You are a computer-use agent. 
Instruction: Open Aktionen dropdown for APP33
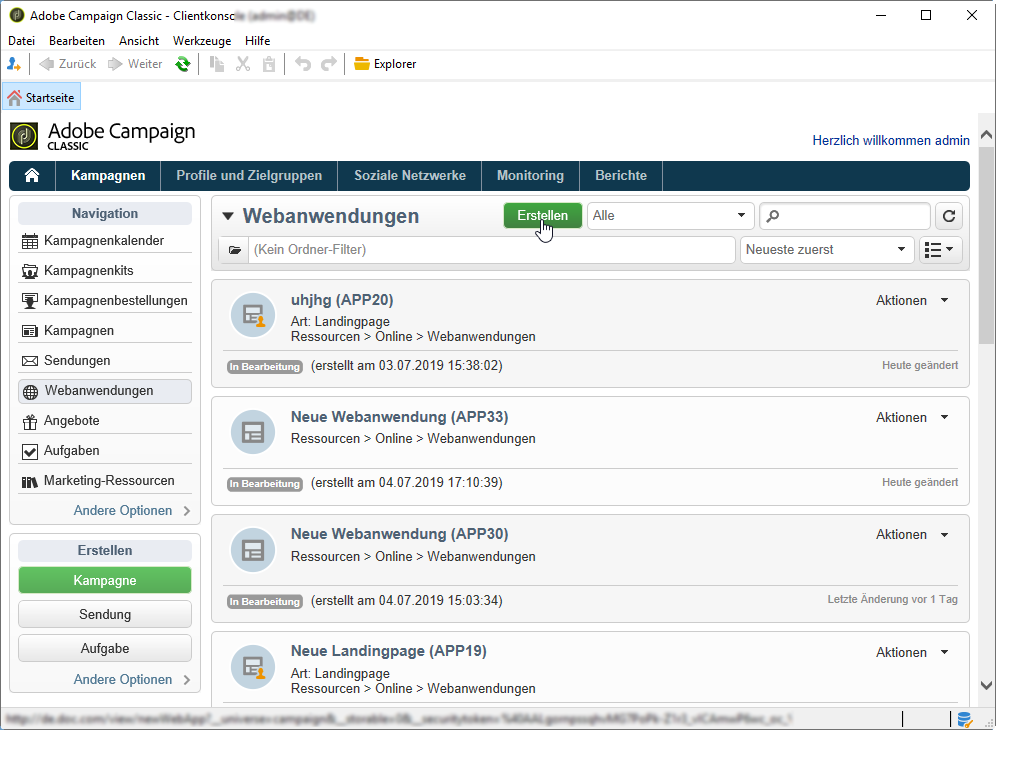pyautogui.click(x=912, y=417)
